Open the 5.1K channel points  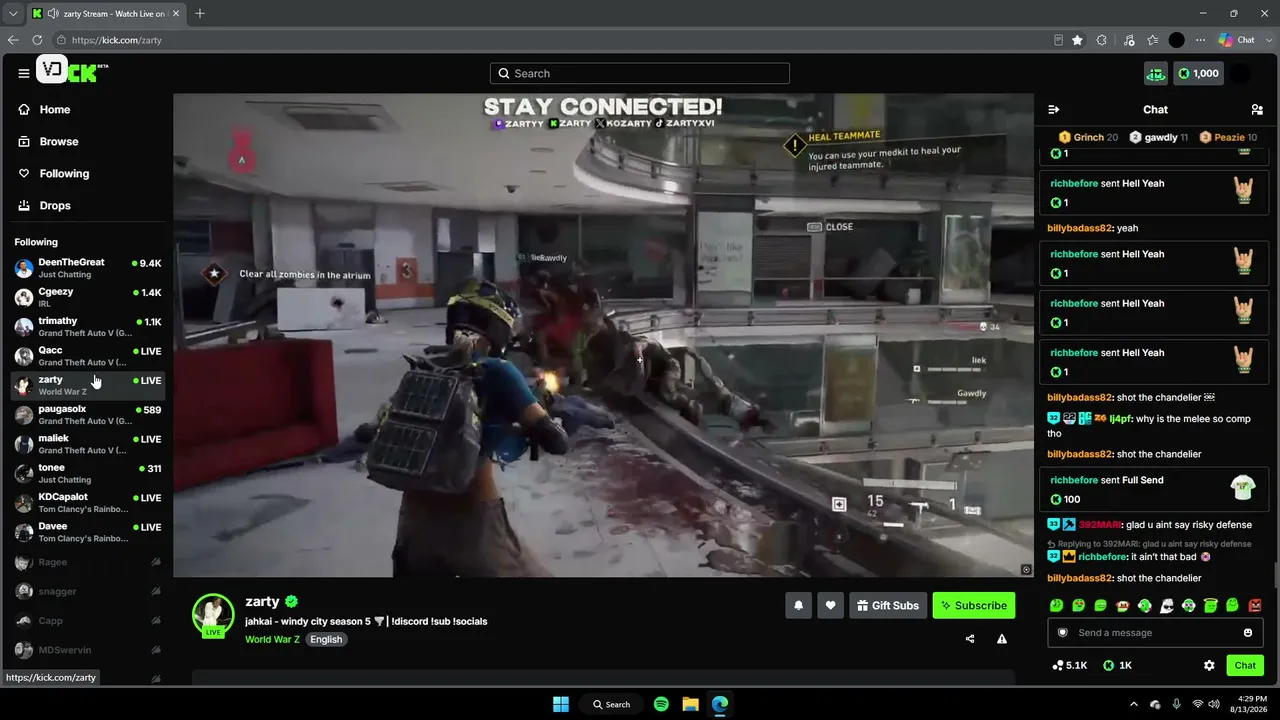coord(1070,665)
